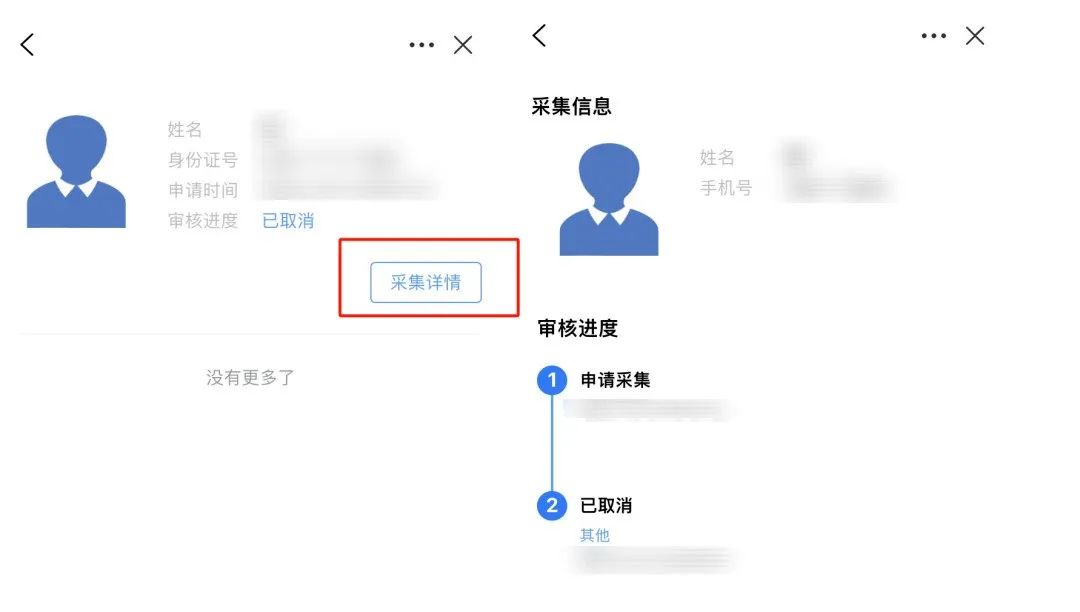Select the 采集信息 heading
Image resolution: width=1080 pixels, height=612 pixels.
(x=572, y=106)
